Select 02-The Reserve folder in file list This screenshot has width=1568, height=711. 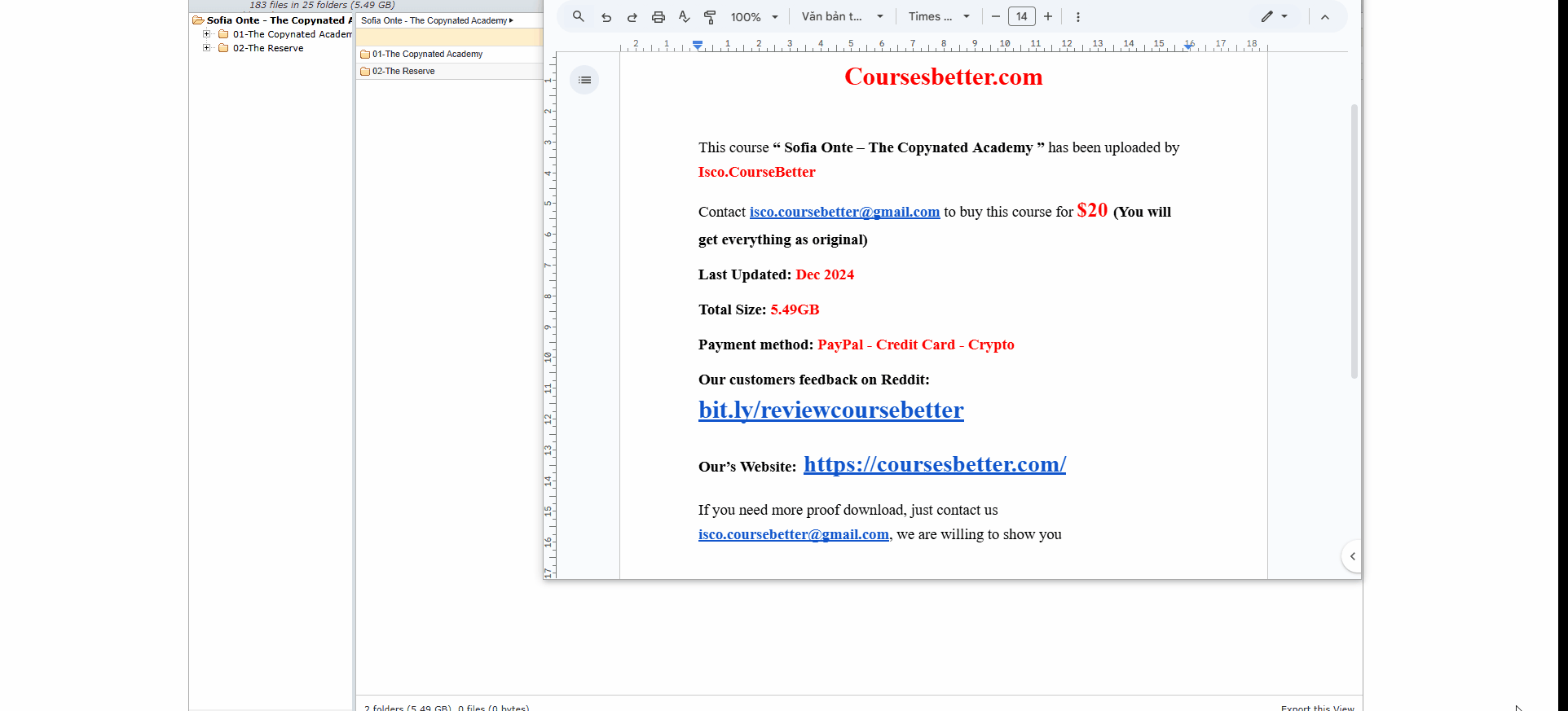tap(403, 71)
